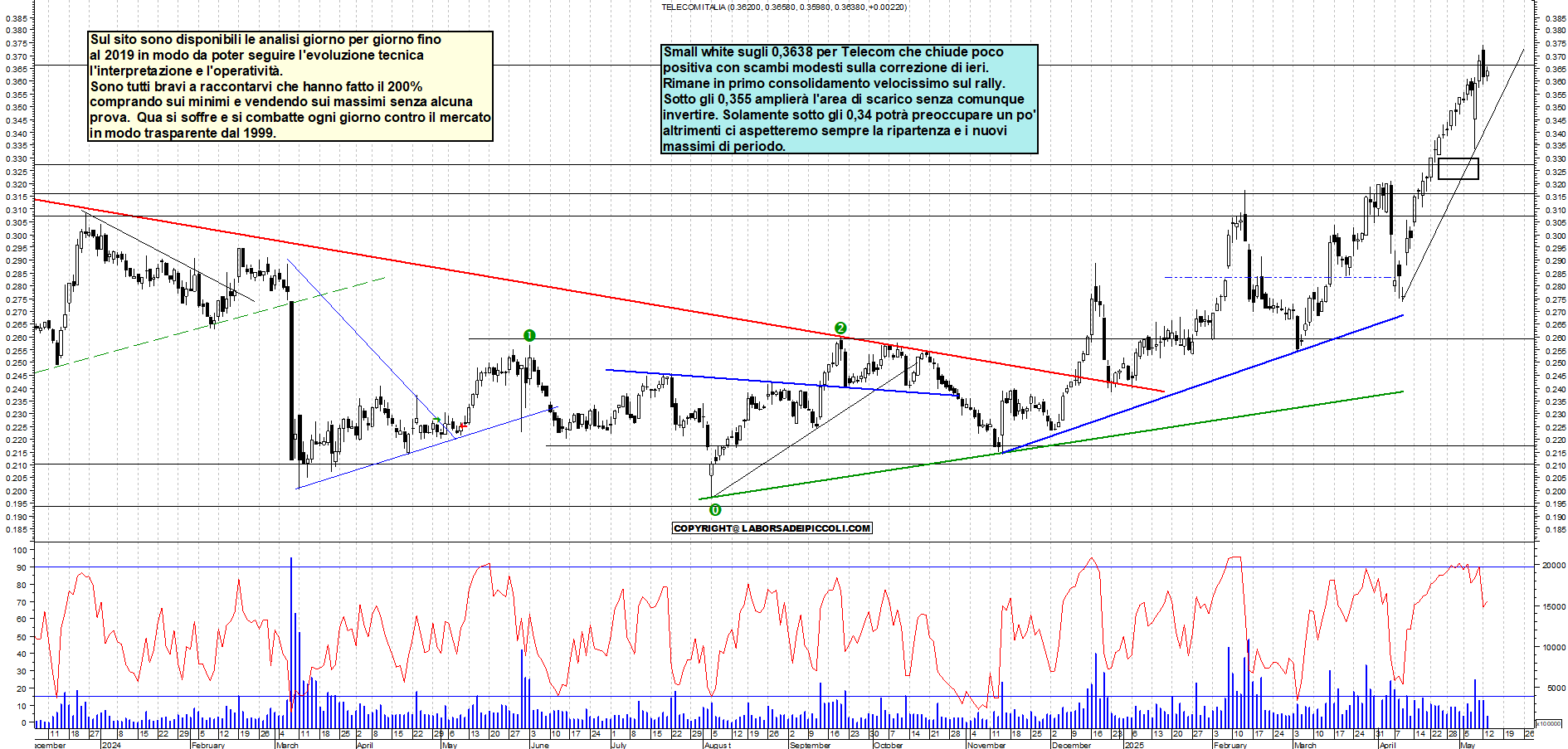Click the 10000 volume scale value
This screenshot has height=749, width=1568.
tap(1553, 647)
